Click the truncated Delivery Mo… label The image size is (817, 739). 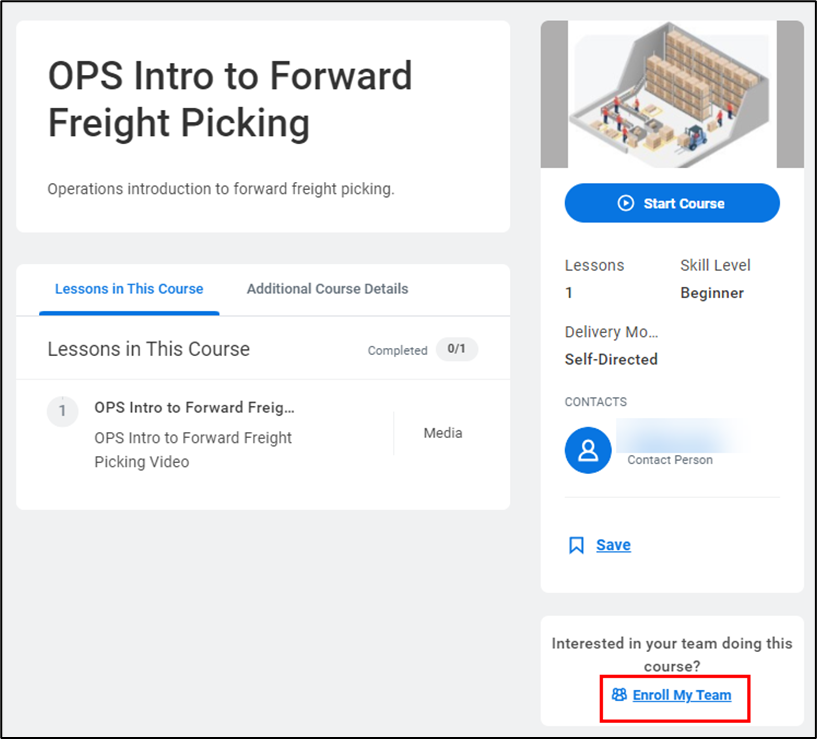(611, 332)
